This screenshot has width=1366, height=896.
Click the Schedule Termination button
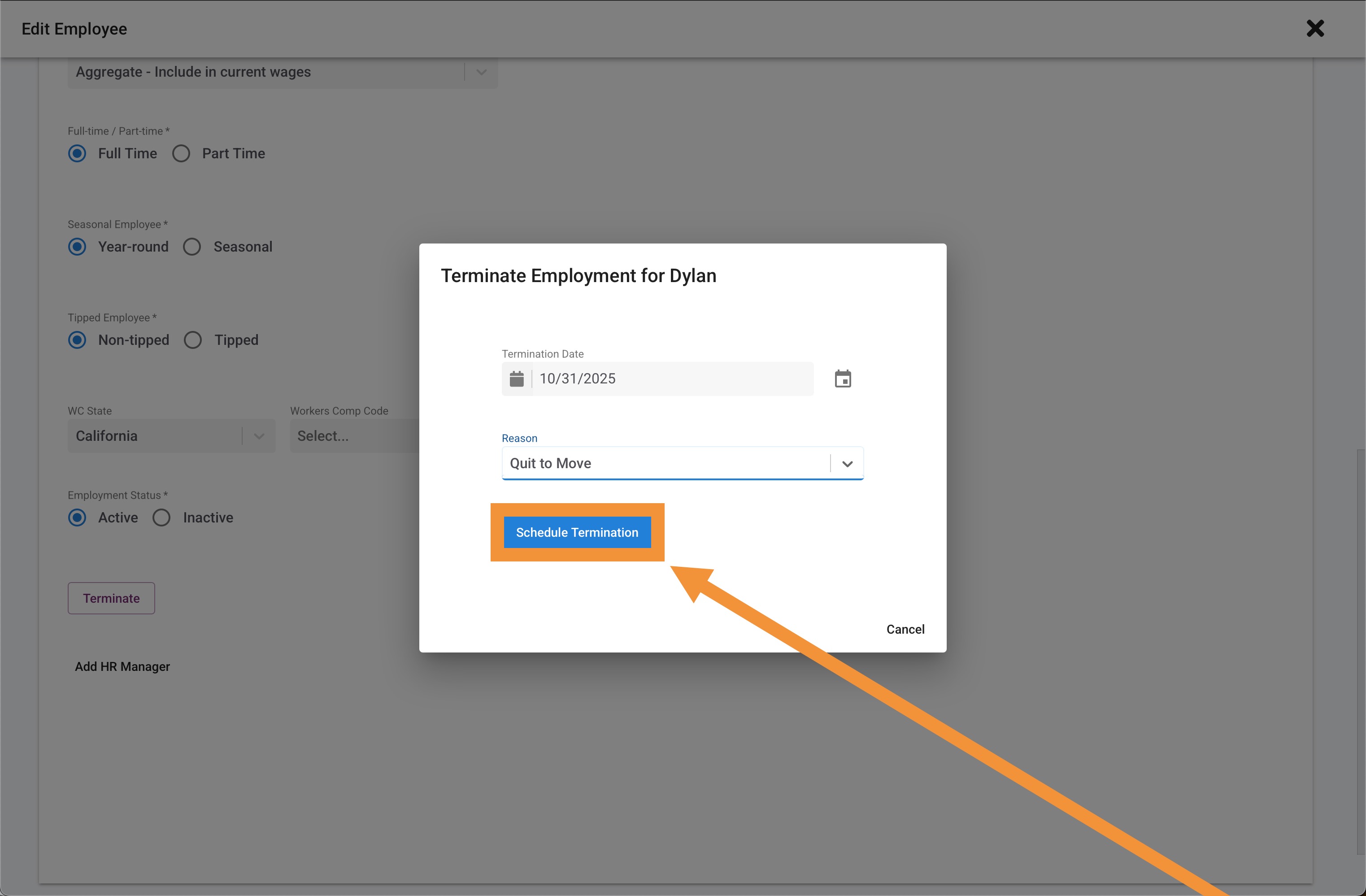tap(577, 532)
